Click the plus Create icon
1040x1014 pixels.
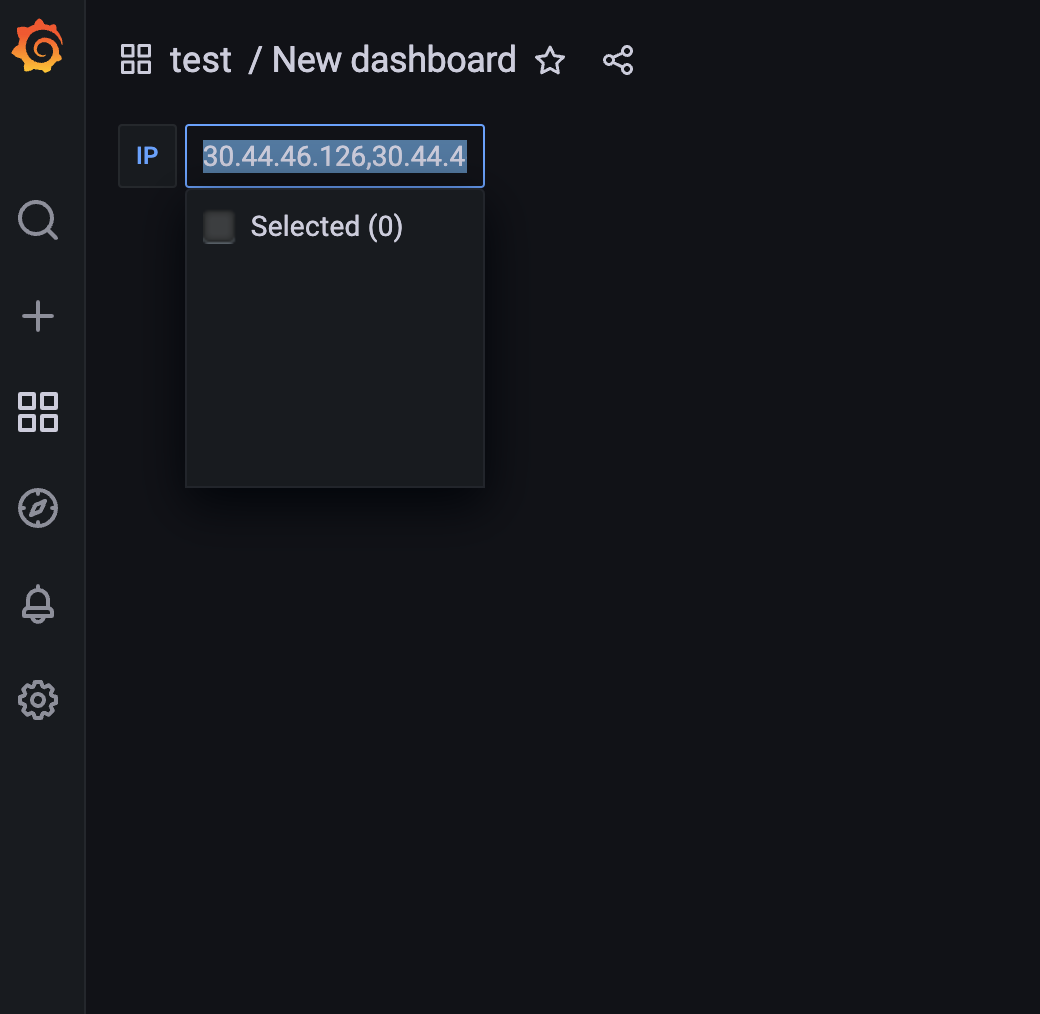point(38,317)
